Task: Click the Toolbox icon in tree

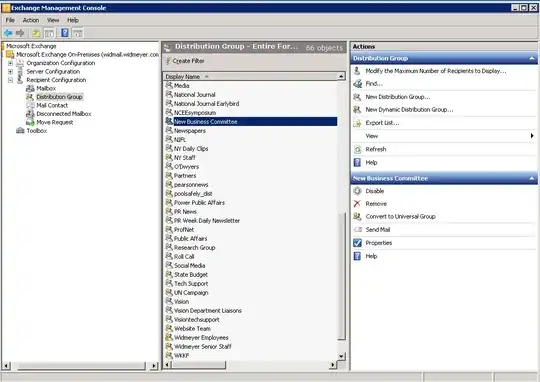Action: pos(20,131)
